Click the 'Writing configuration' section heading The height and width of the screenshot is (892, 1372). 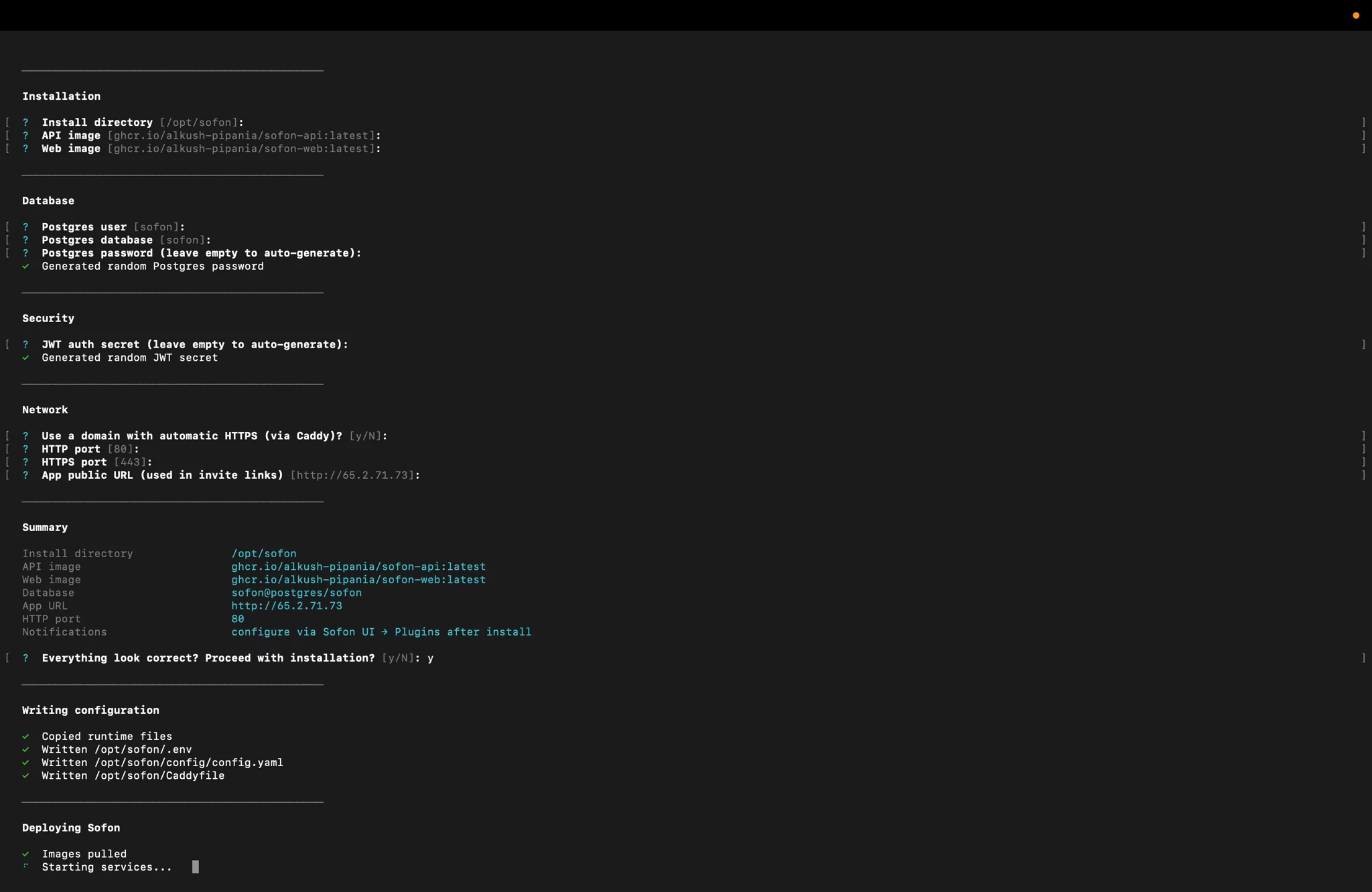[x=90, y=711]
